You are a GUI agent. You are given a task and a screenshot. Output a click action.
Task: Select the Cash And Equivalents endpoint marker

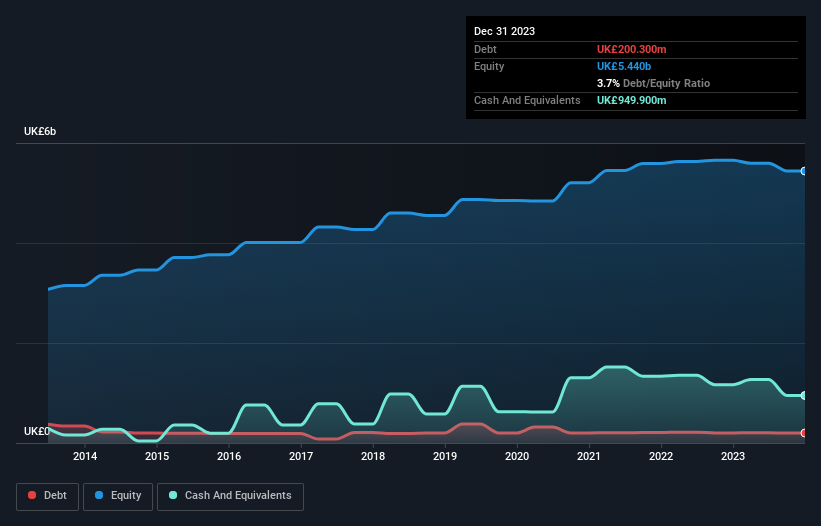[804, 396]
